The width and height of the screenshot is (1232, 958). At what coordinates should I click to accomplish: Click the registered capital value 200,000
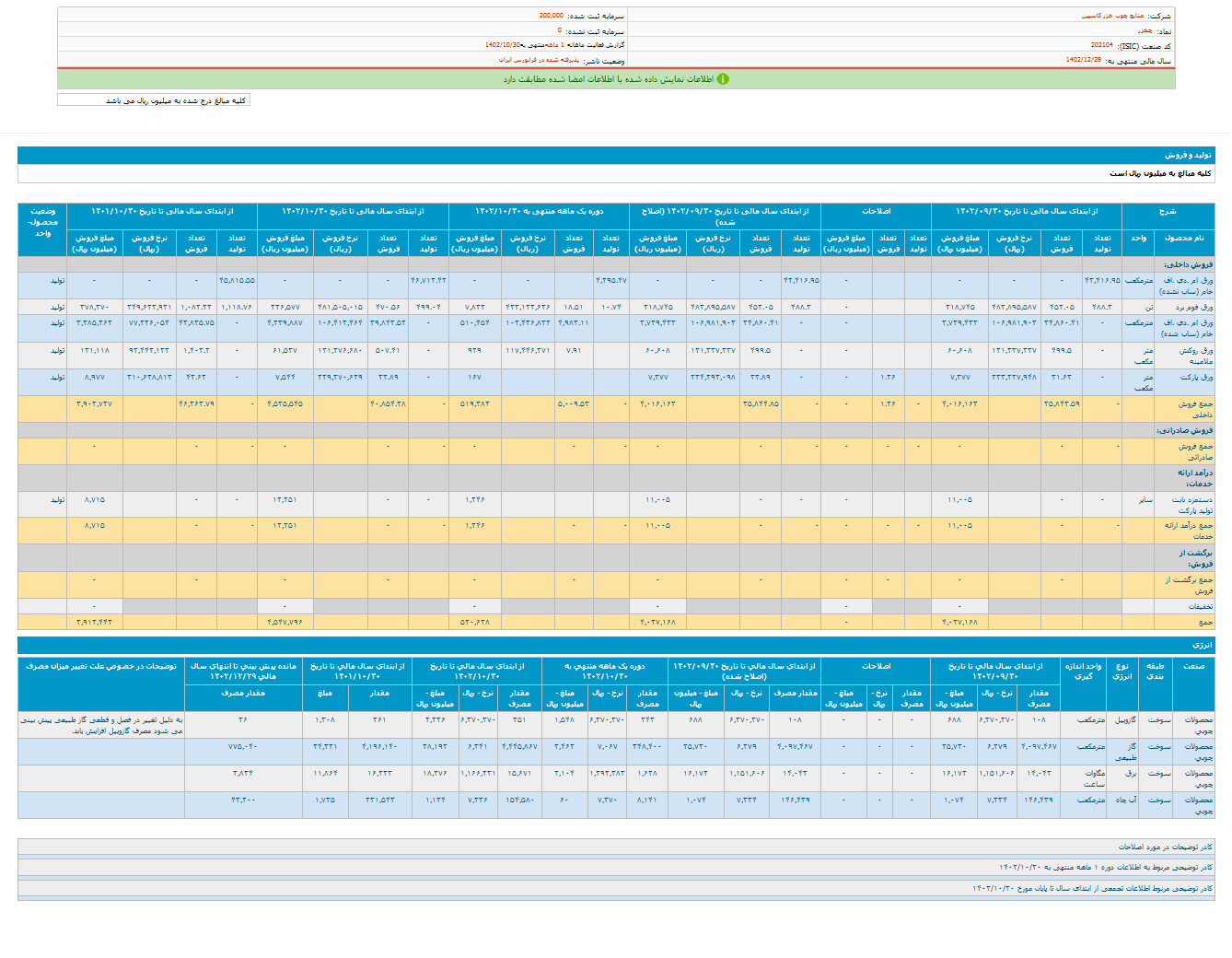pos(552,16)
